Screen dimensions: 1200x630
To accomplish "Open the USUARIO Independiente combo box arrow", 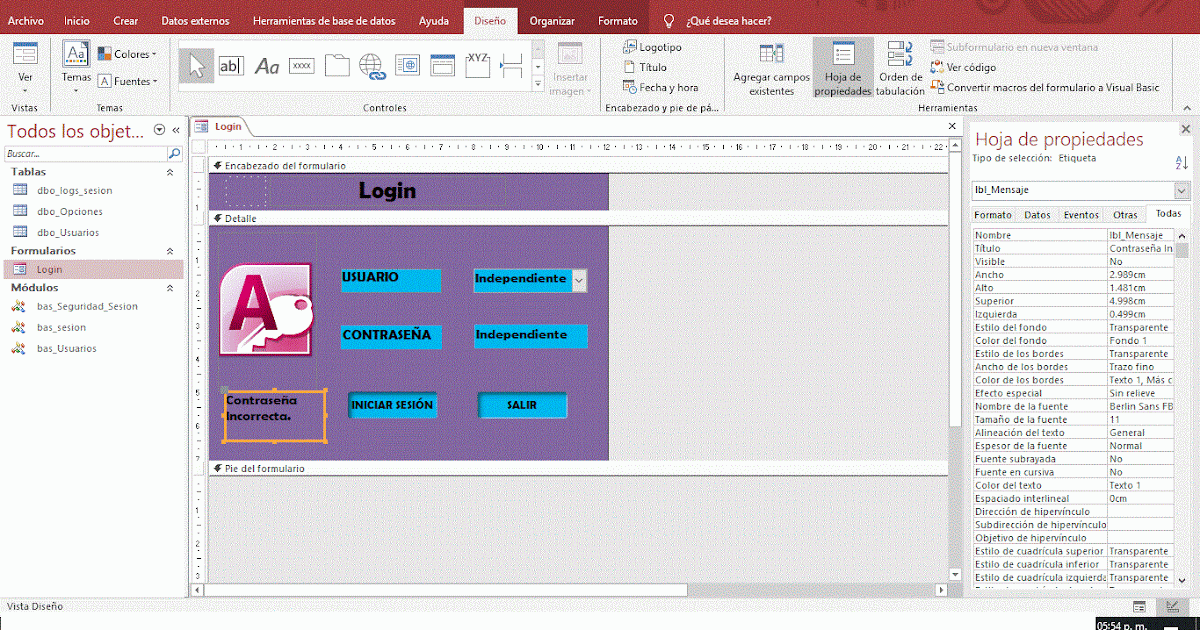I will pos(579,281).
